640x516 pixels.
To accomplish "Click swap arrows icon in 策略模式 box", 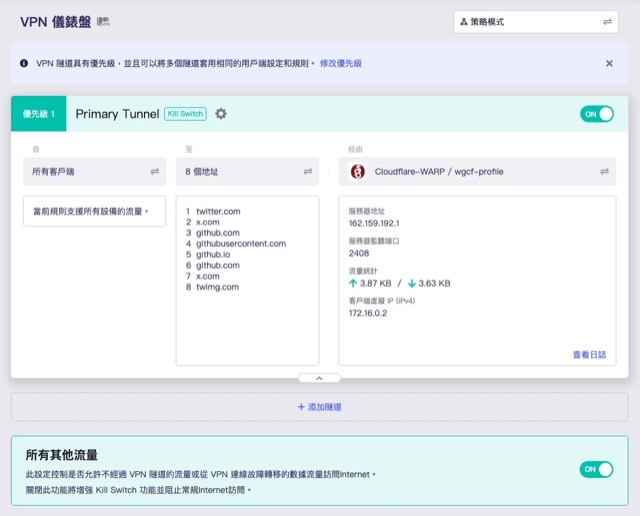I will pos(607,22).
